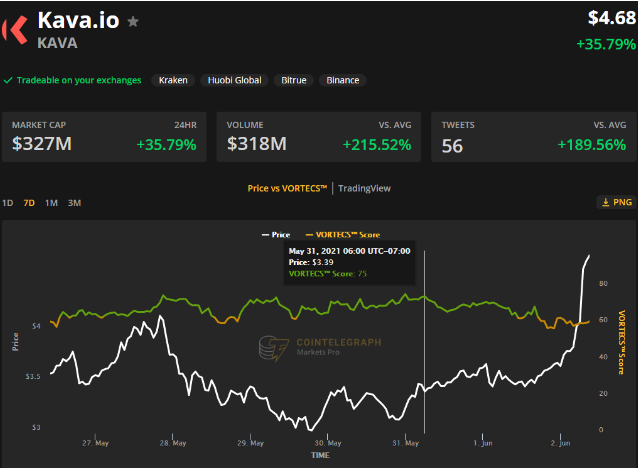Toggle the Price series in legend
The height and width of the screenshot is (468, 638).
pos(276,235)
